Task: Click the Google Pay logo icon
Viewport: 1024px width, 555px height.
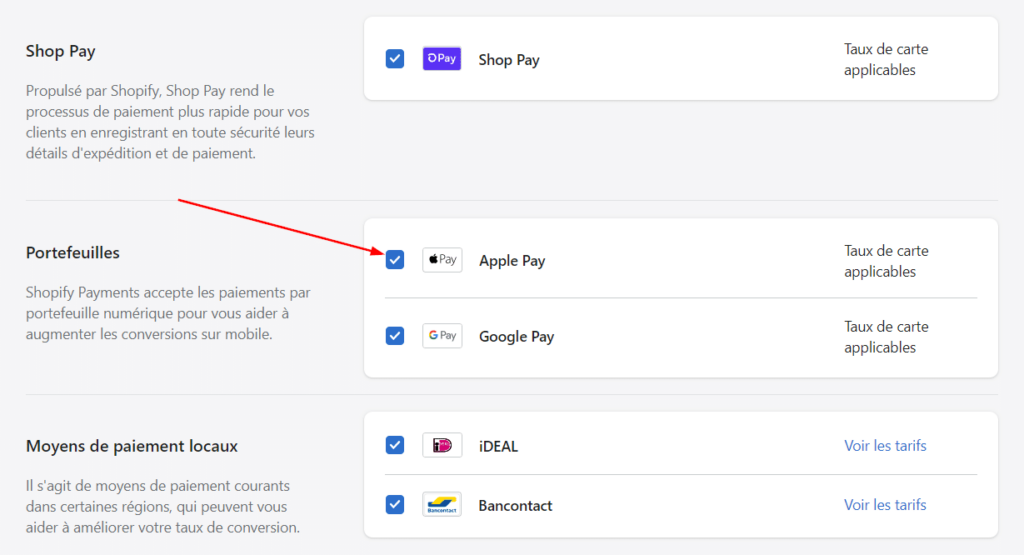Action: [442, 336]
